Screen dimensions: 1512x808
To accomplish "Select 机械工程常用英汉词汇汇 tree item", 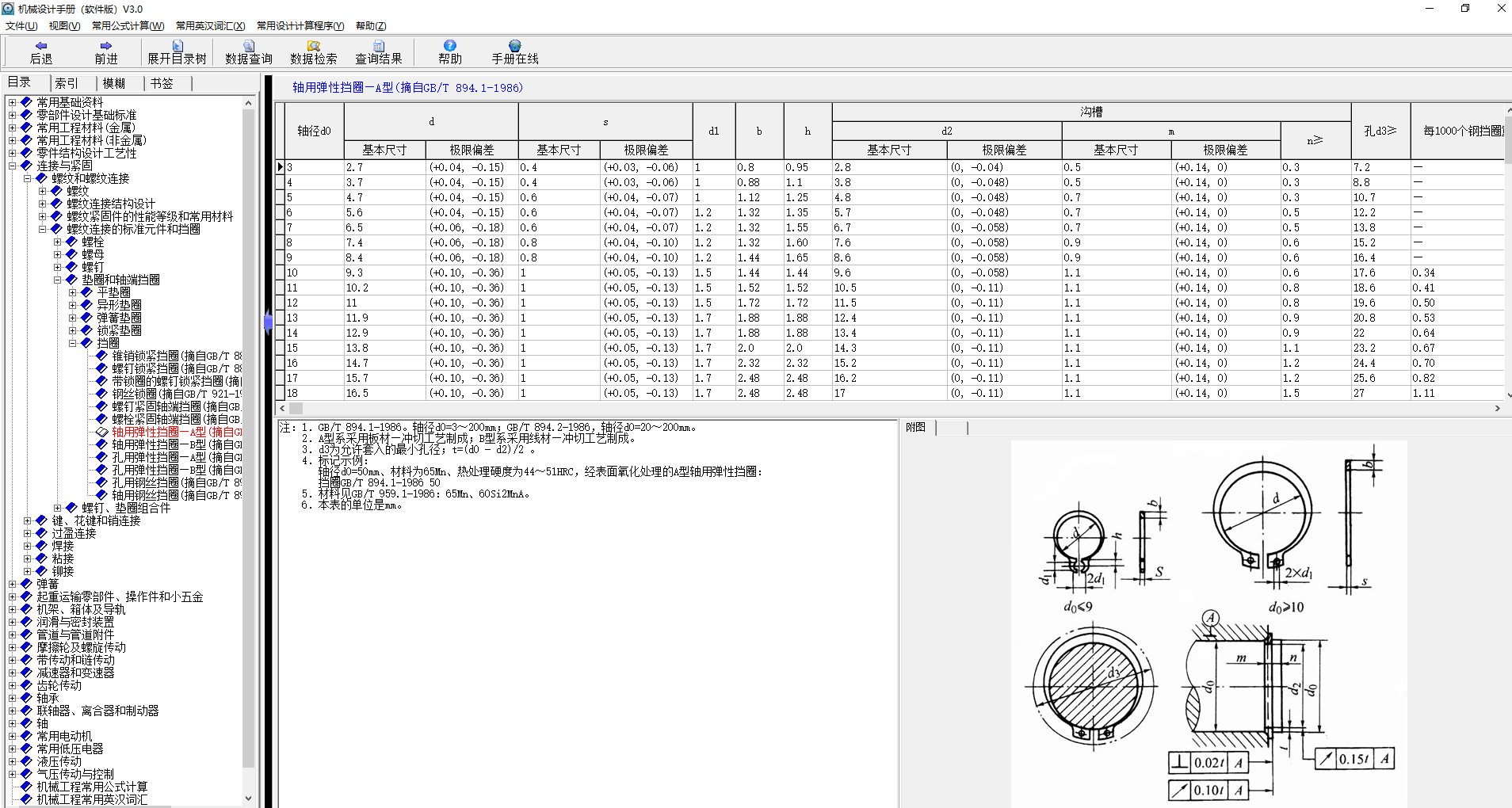I will coord(92,799).
